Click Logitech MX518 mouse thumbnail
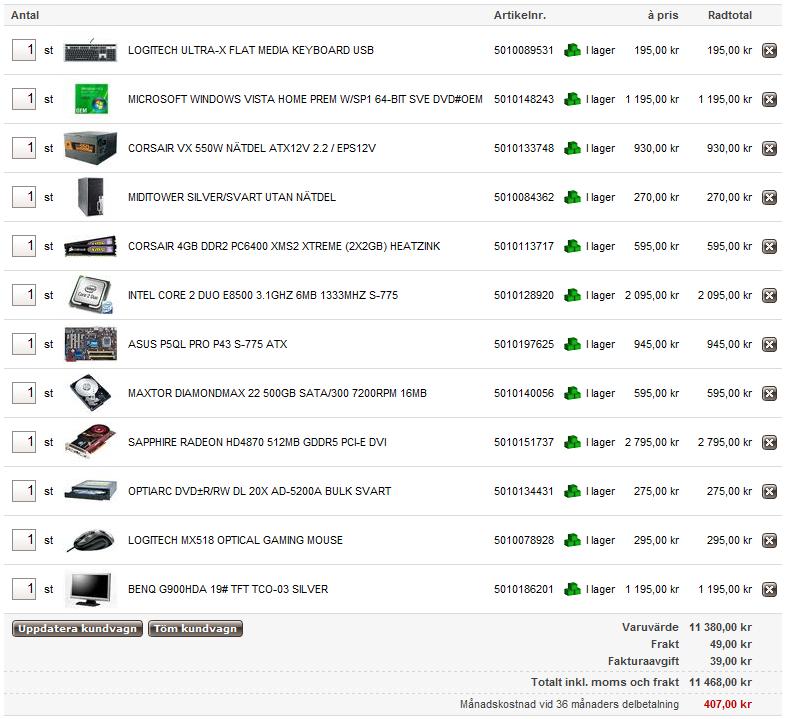Viewport: 789px width, 719px height. tap(91, 540)
